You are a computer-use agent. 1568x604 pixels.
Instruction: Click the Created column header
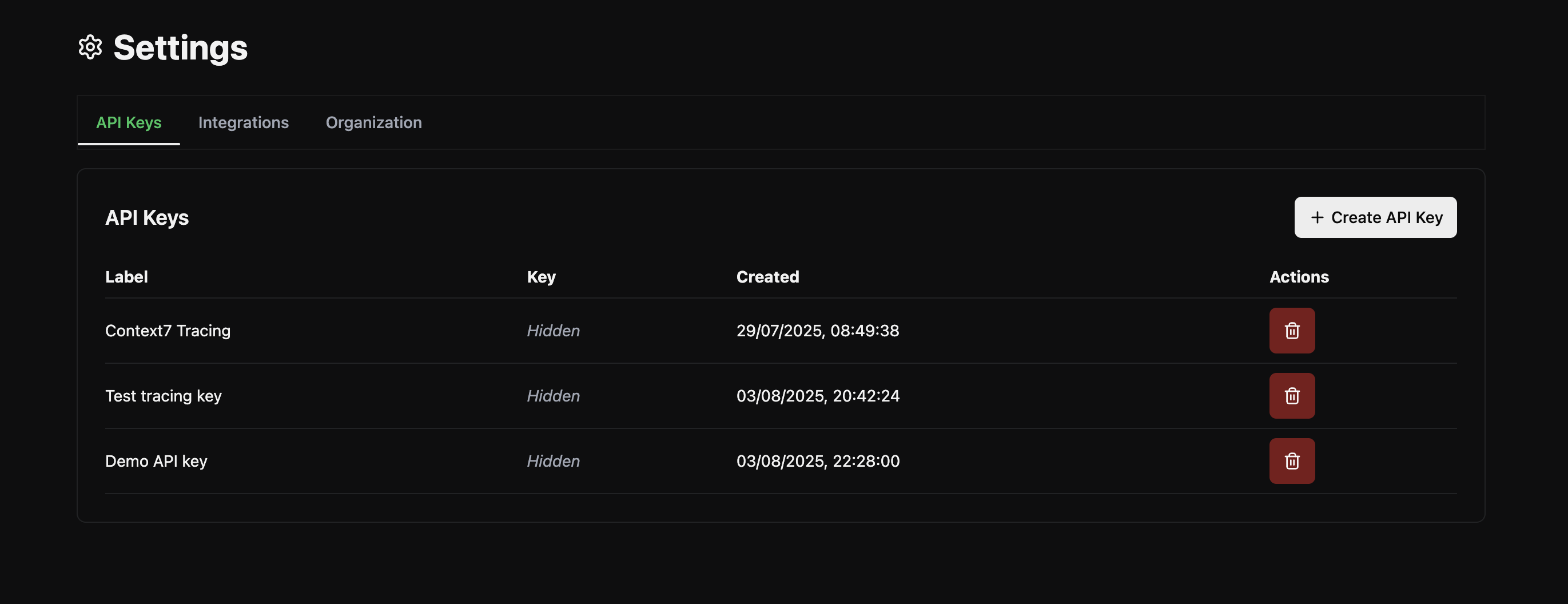[767, 276]
